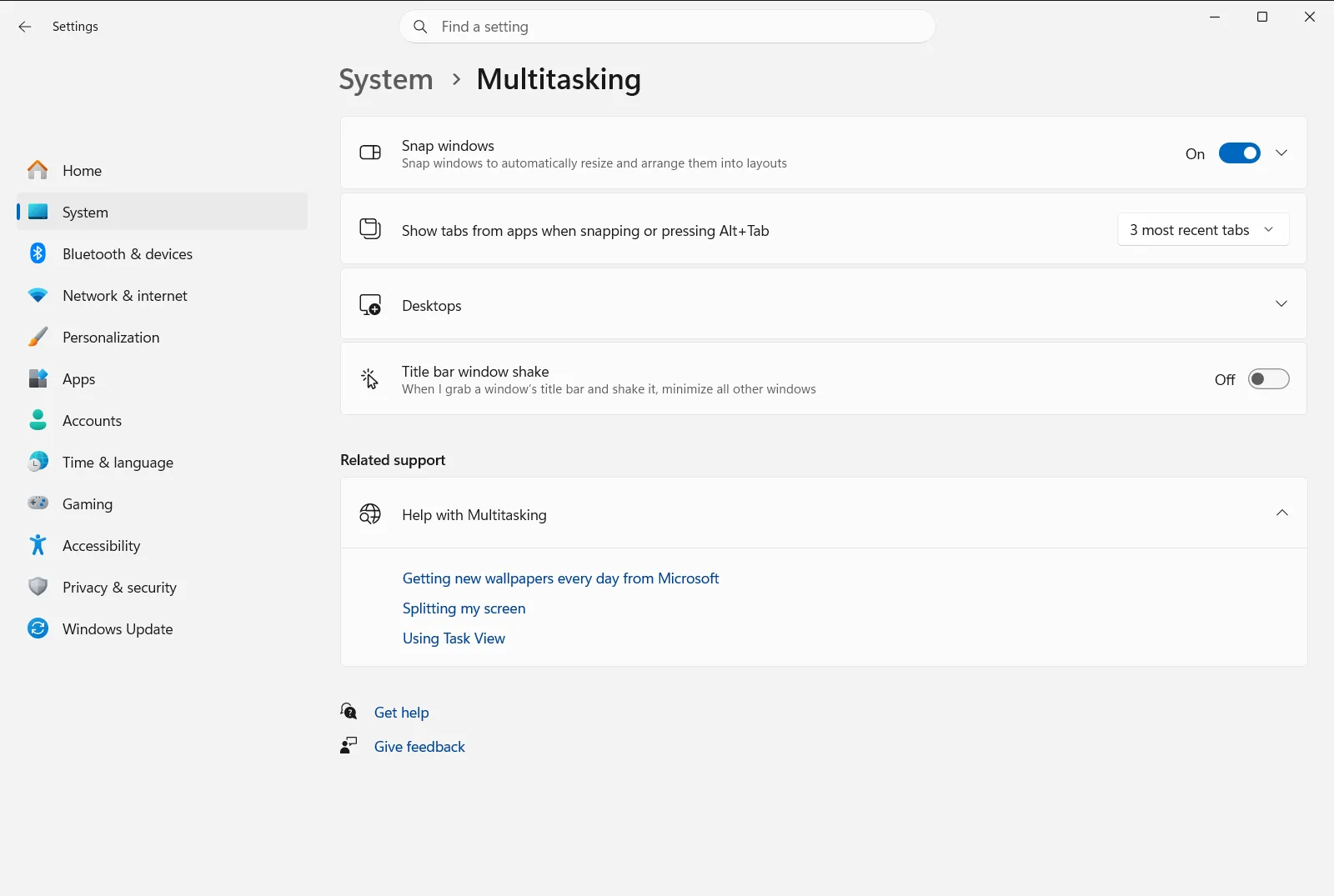Screen dimensions: 1334x896
Task: Click the Gaming controller icon
Action: [38, 503]
